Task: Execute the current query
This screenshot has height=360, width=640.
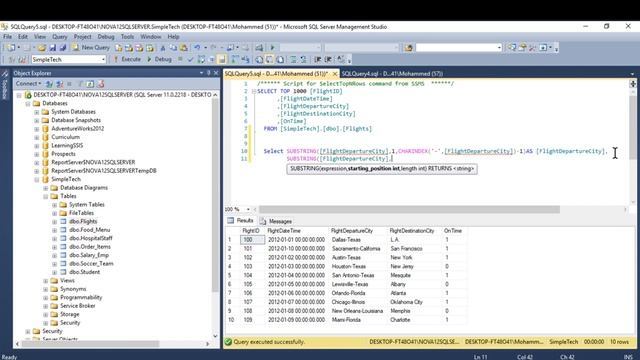Action: 127,59
